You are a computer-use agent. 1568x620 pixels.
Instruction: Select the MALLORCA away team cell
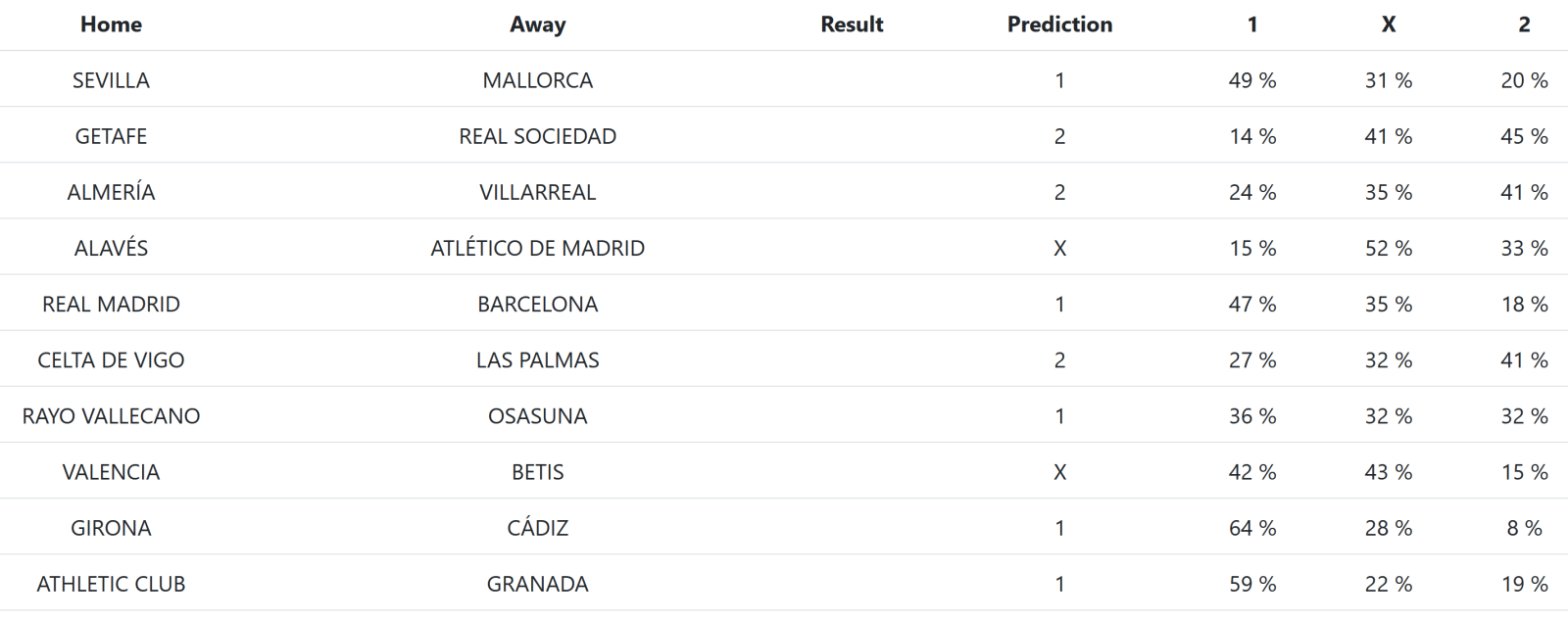coord(537,80)
